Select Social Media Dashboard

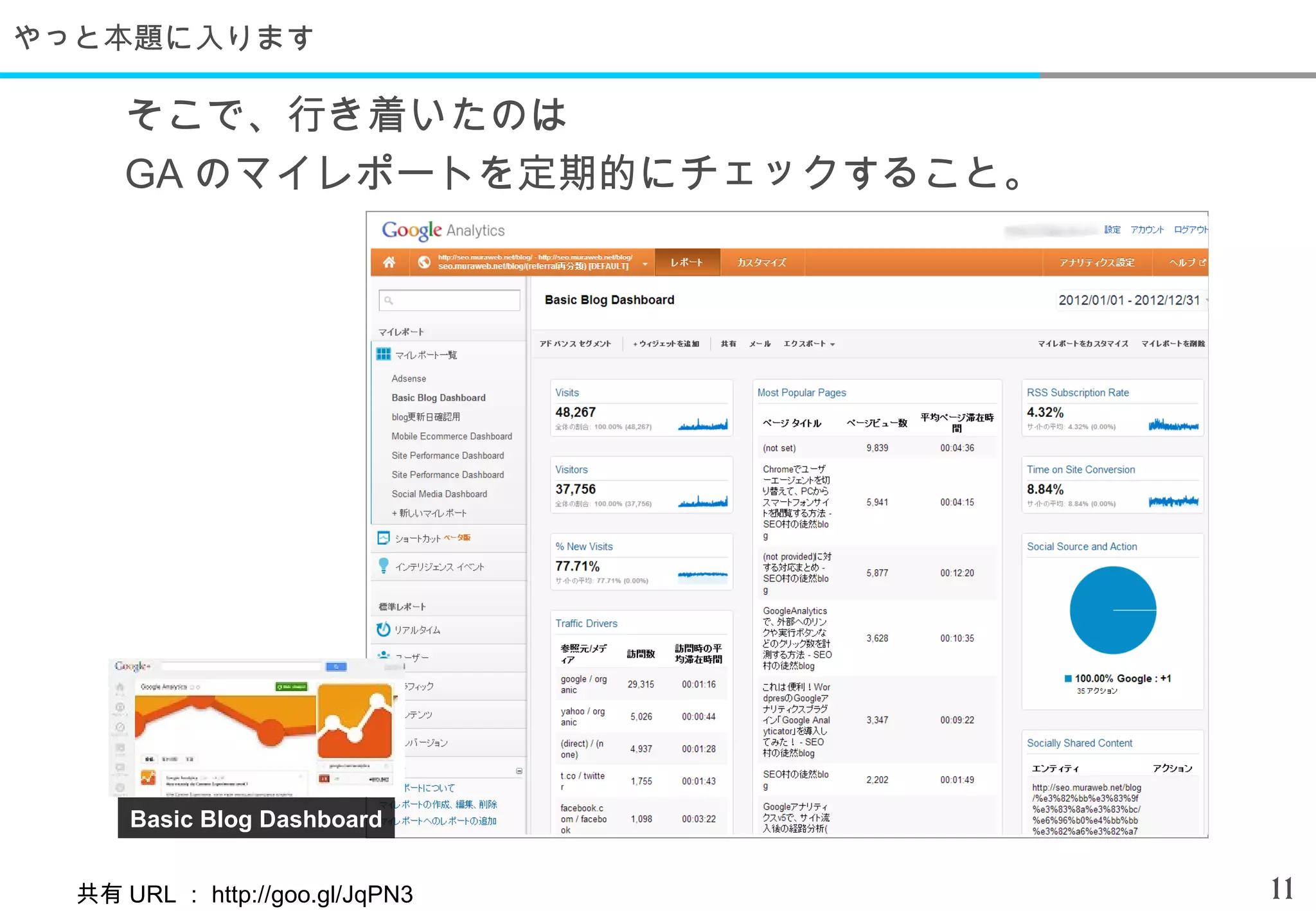point(440,494)
